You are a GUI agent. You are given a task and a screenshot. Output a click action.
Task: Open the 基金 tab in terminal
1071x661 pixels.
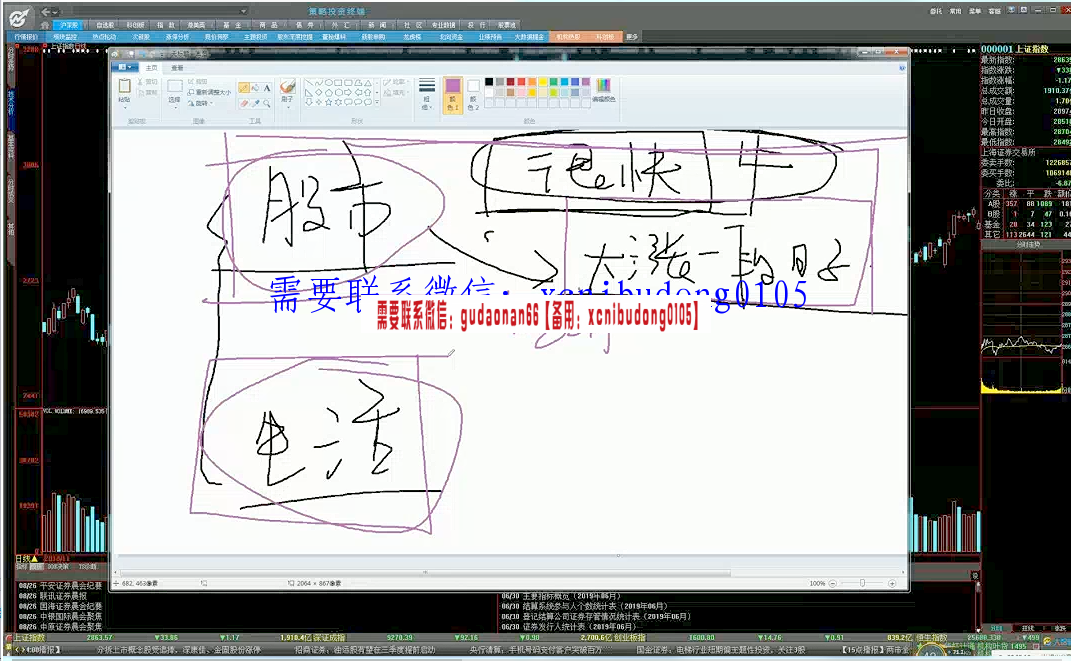pyautogui.click(x=232, y=25)
